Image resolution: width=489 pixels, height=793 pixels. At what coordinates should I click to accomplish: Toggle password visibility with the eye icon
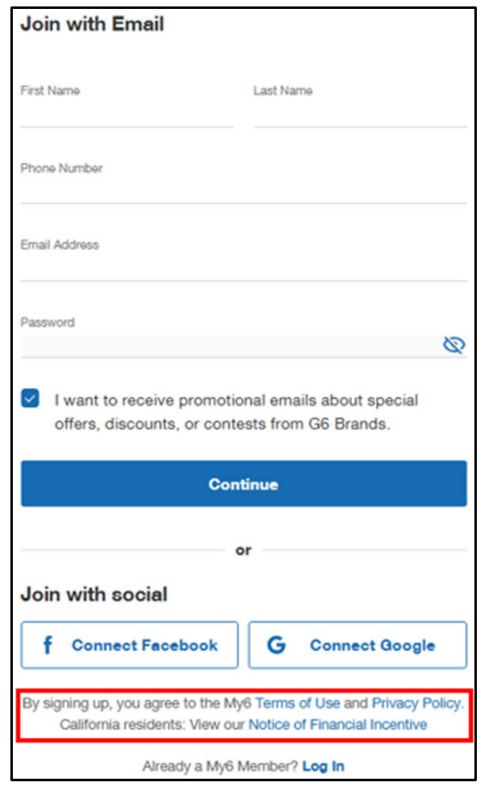pyautogui.click(x=454, y=345)
